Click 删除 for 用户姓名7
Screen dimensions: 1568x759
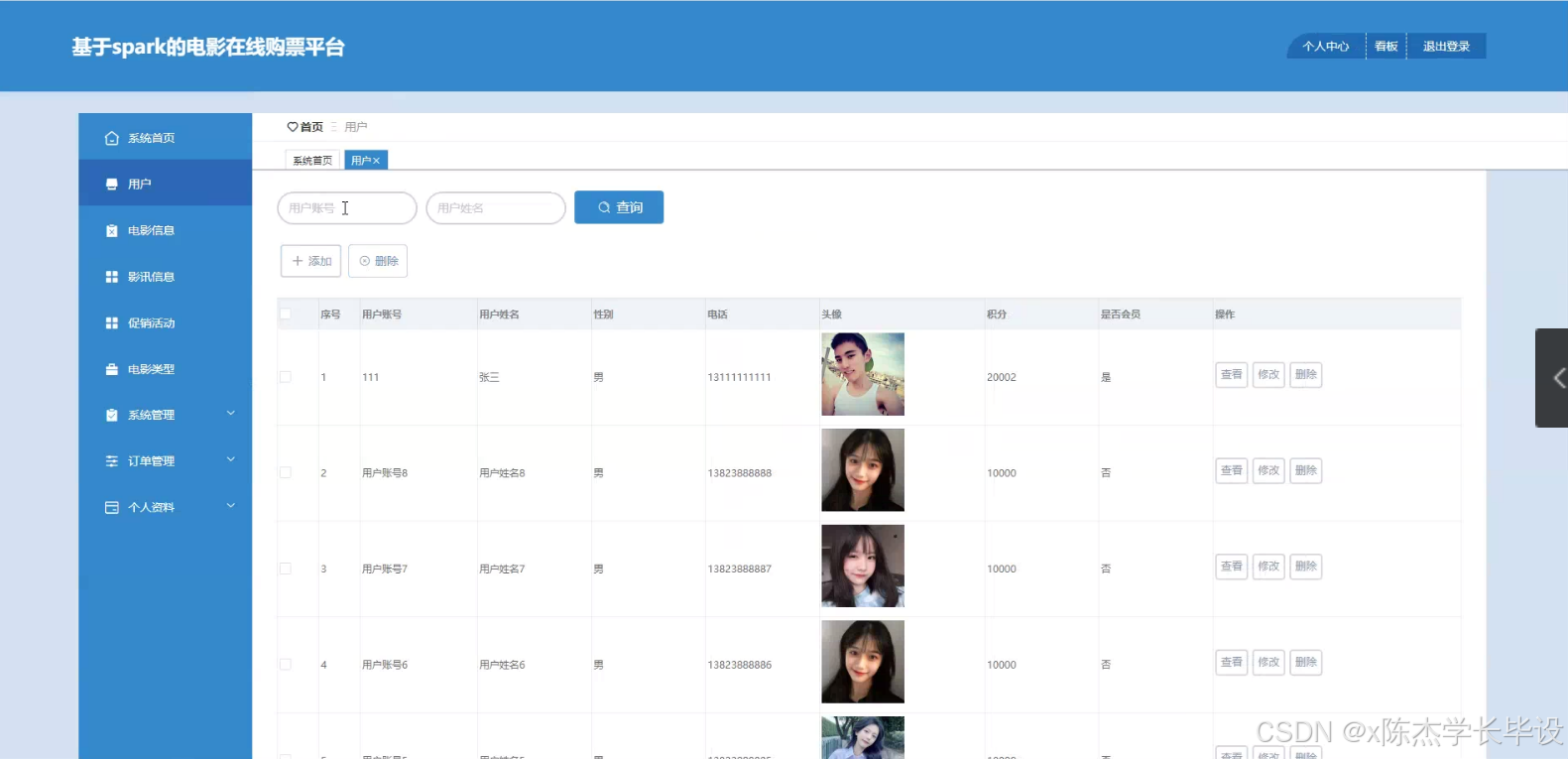coord(1306,567)
